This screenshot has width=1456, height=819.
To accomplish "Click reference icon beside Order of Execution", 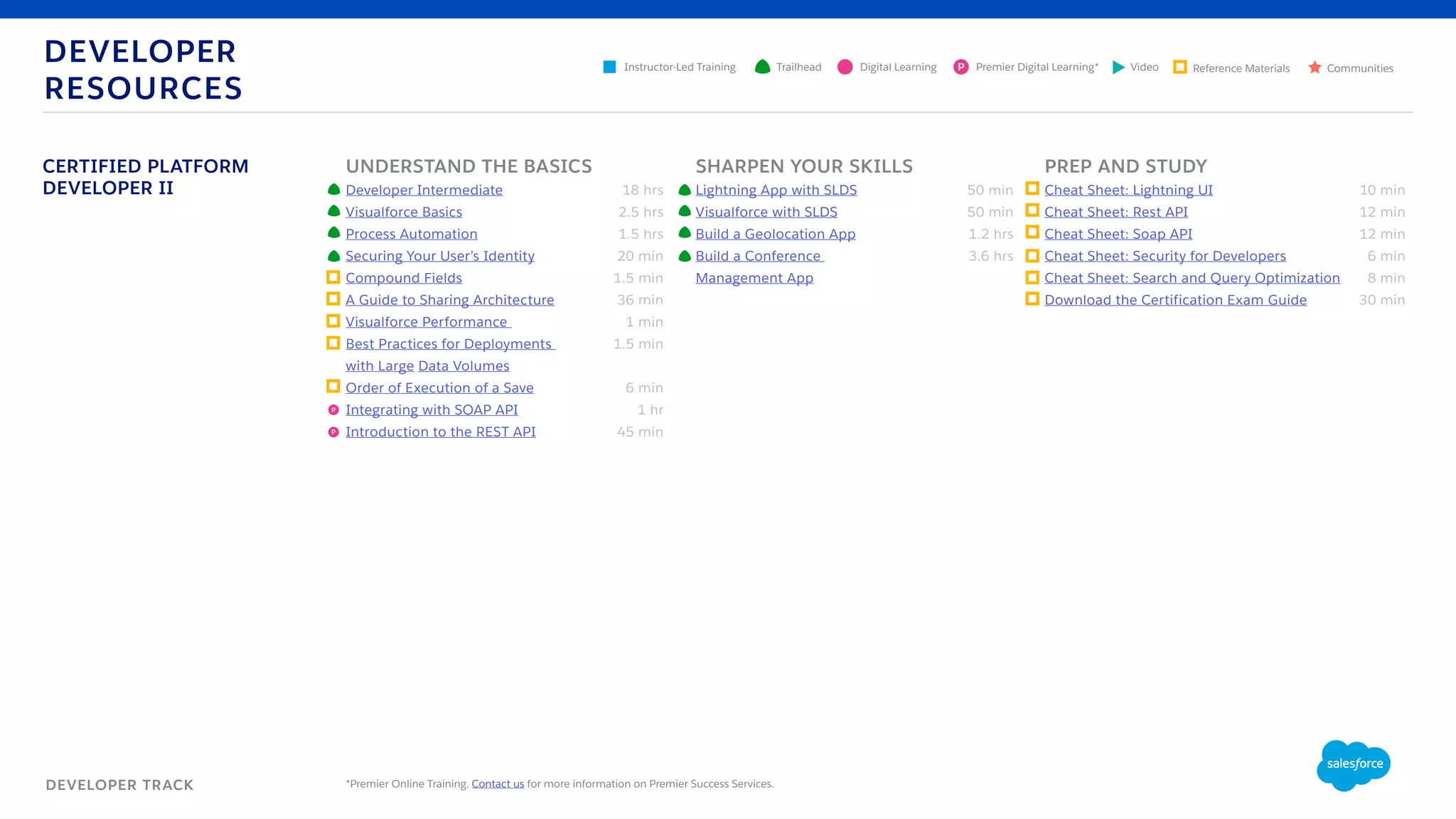I will pos(333,386).
